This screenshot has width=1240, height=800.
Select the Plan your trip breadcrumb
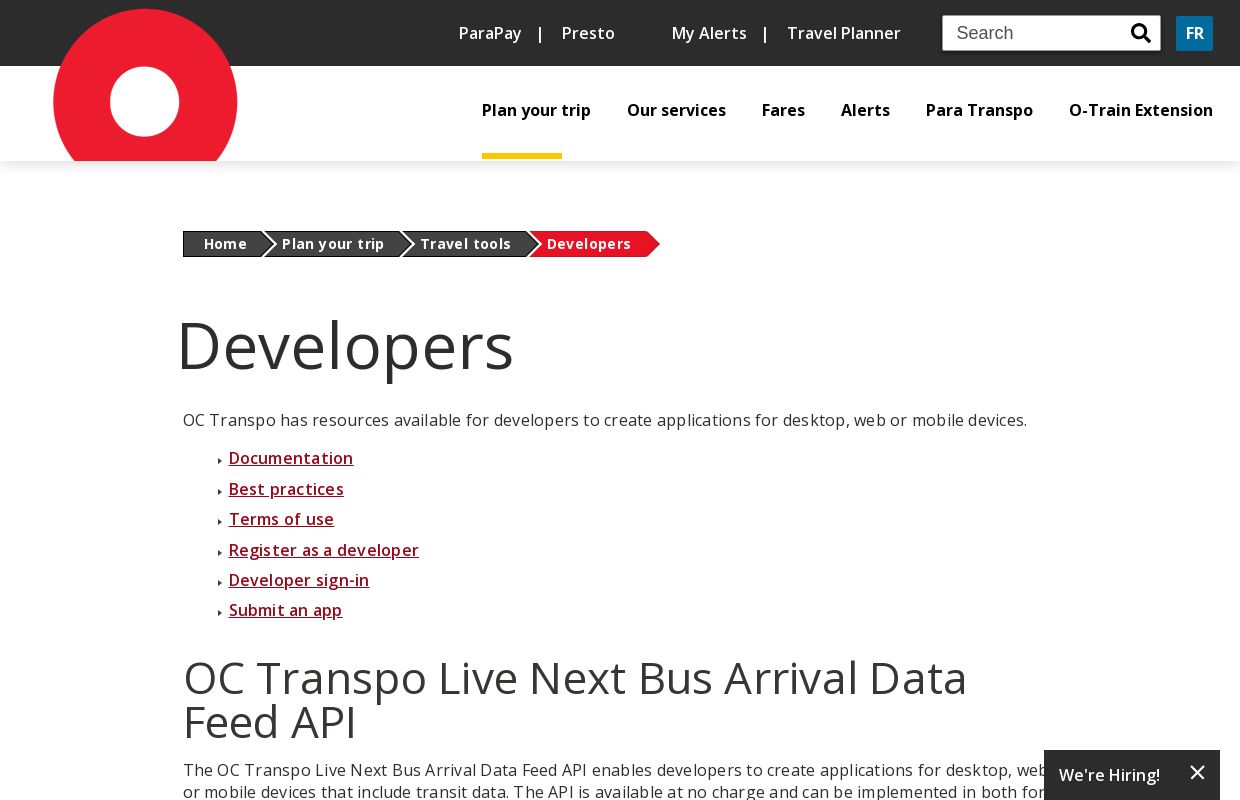pos(333,244)
